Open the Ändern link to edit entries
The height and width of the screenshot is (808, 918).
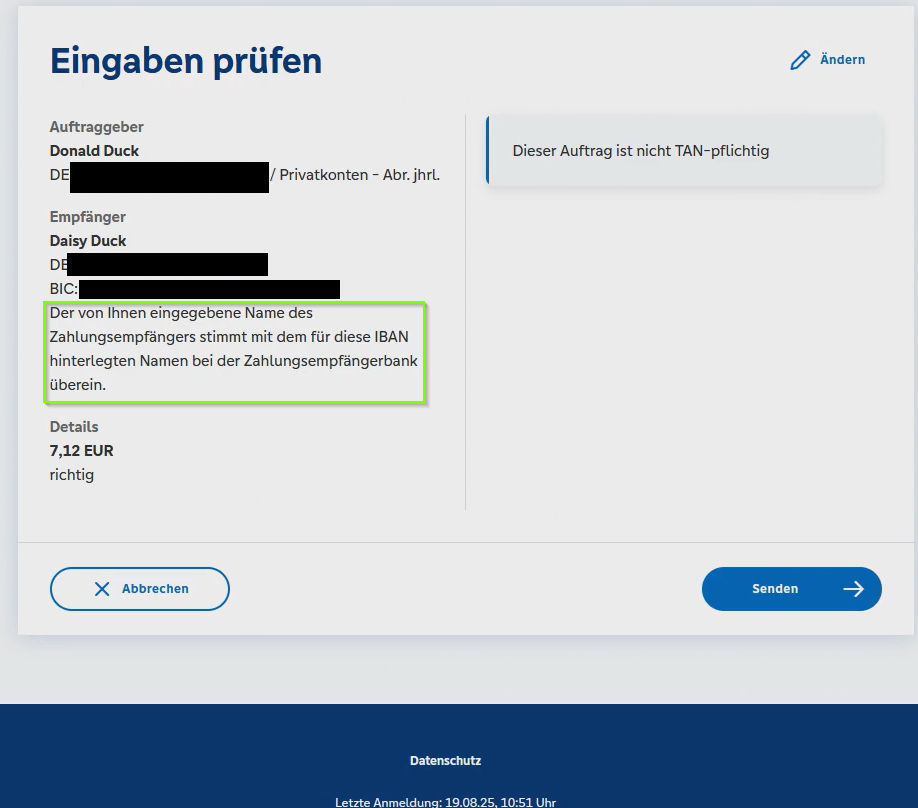[842, 60]
